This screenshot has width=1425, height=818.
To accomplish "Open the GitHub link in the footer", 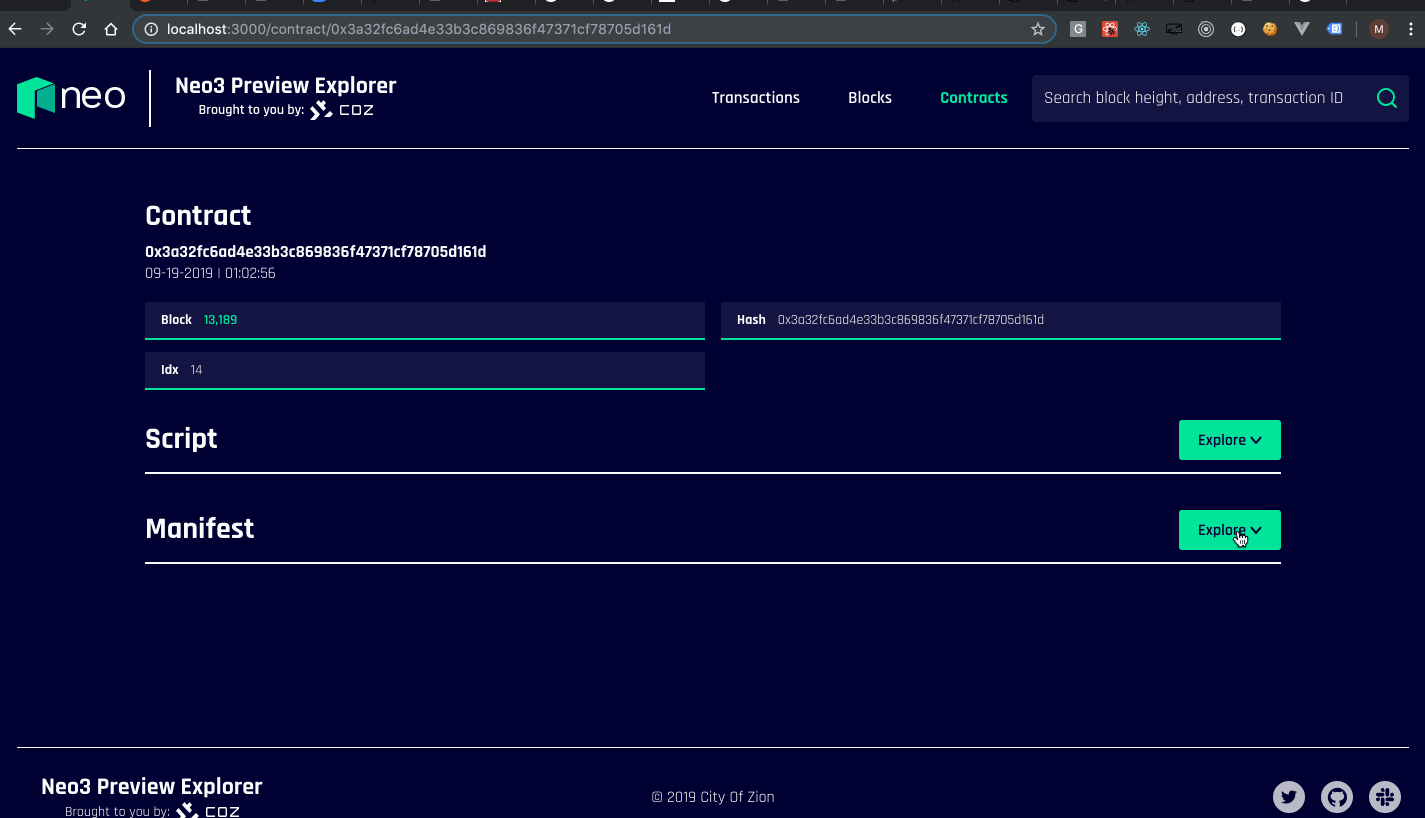I will 1337,797.
